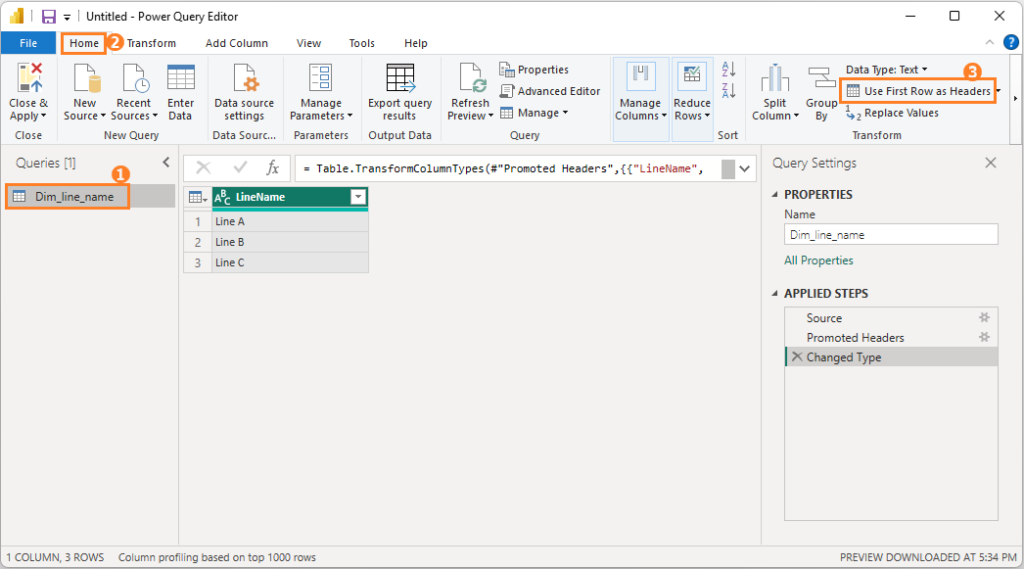Open the quick access toolbar dropdown
This screenshot has width=1024, height=569.
coord(67,18)
